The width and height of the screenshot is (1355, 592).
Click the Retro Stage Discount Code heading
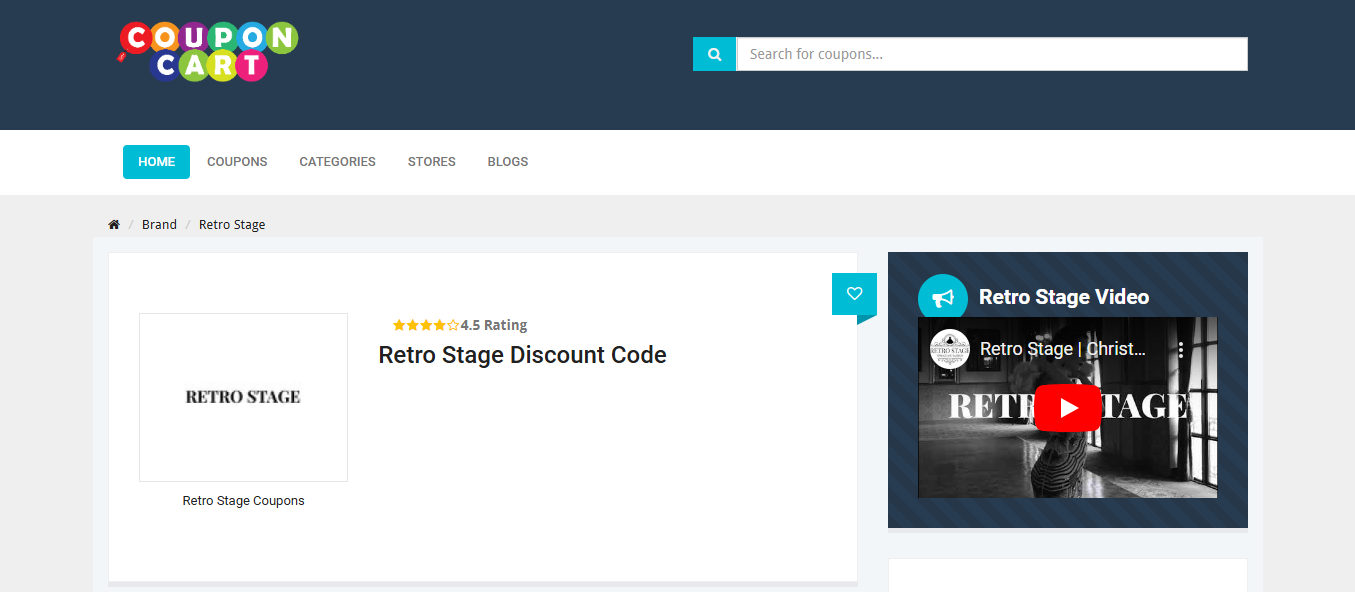[522, 355]
